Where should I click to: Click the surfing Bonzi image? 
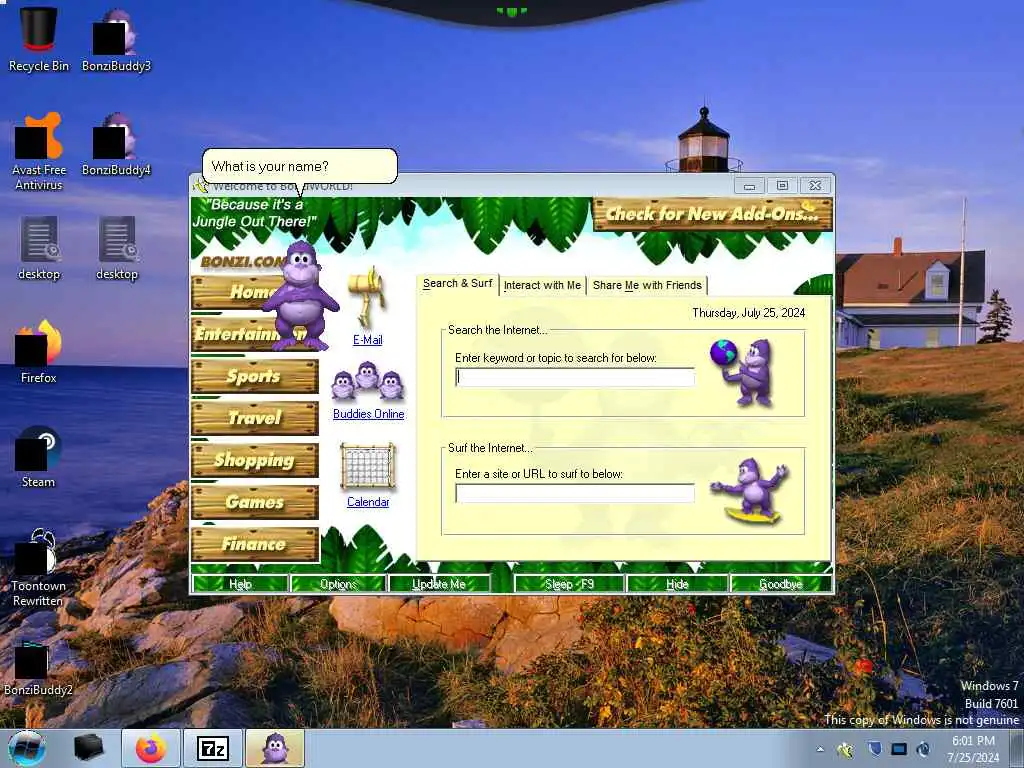[x=751, y=491]
